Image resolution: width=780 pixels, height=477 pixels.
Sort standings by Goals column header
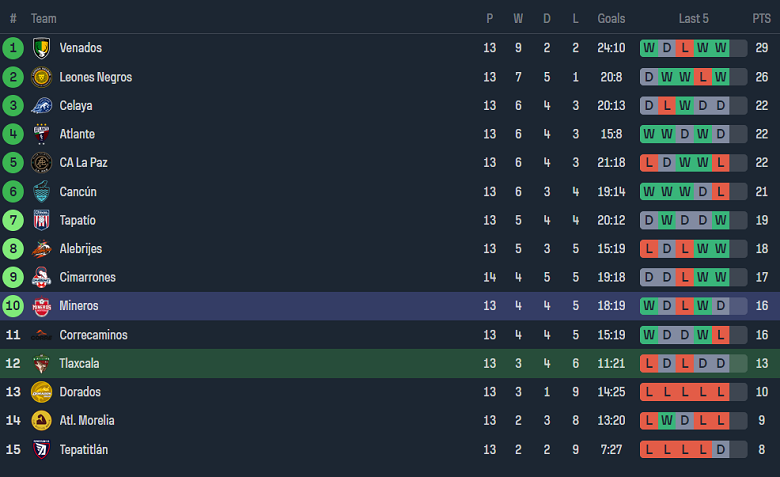point(611,18)
